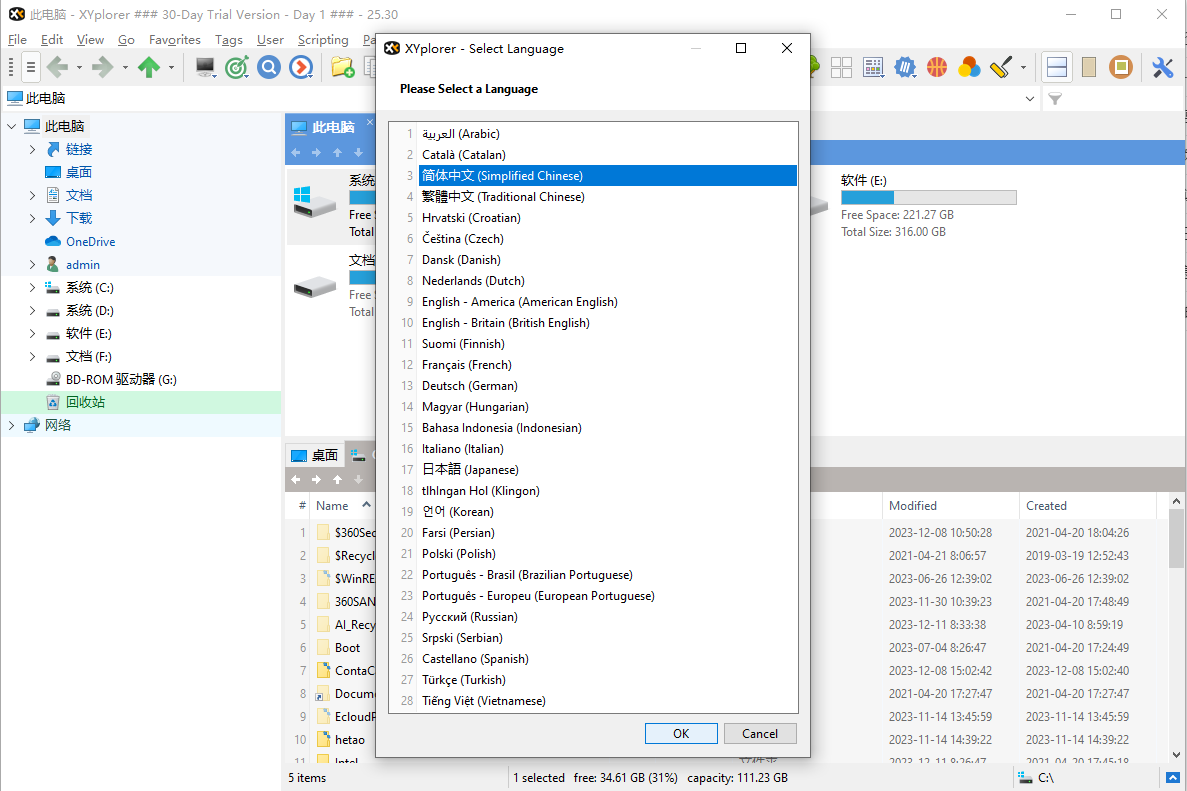
Task: Open the Favorites menu
Action: [x=175, y=40]
